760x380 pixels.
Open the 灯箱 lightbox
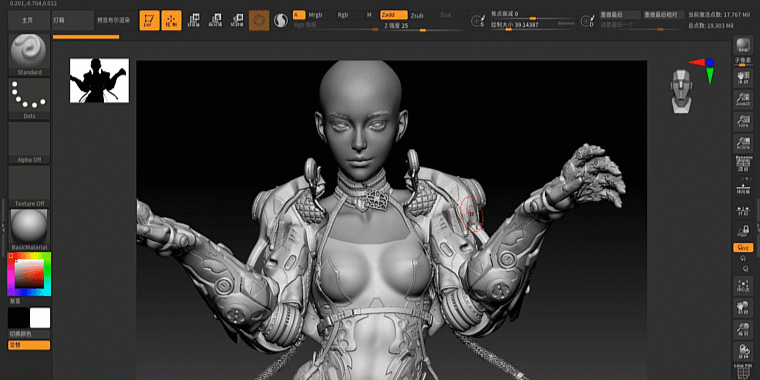pyautogui.click(x=73, y=20)
